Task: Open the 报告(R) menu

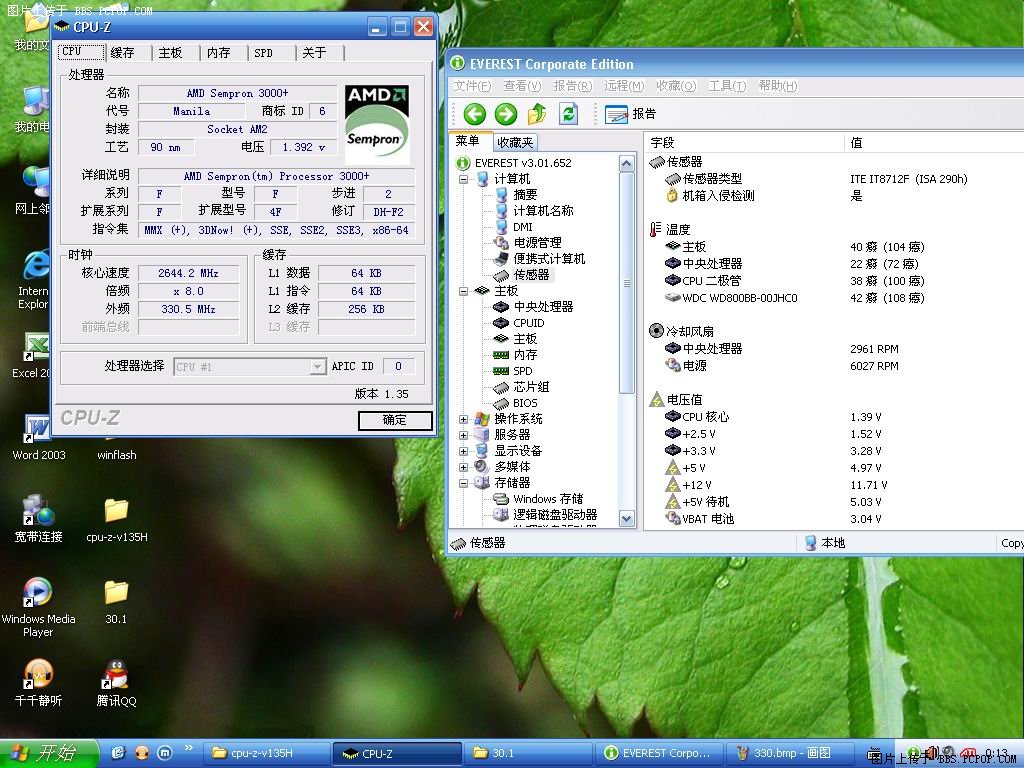Action: (572, 86)
